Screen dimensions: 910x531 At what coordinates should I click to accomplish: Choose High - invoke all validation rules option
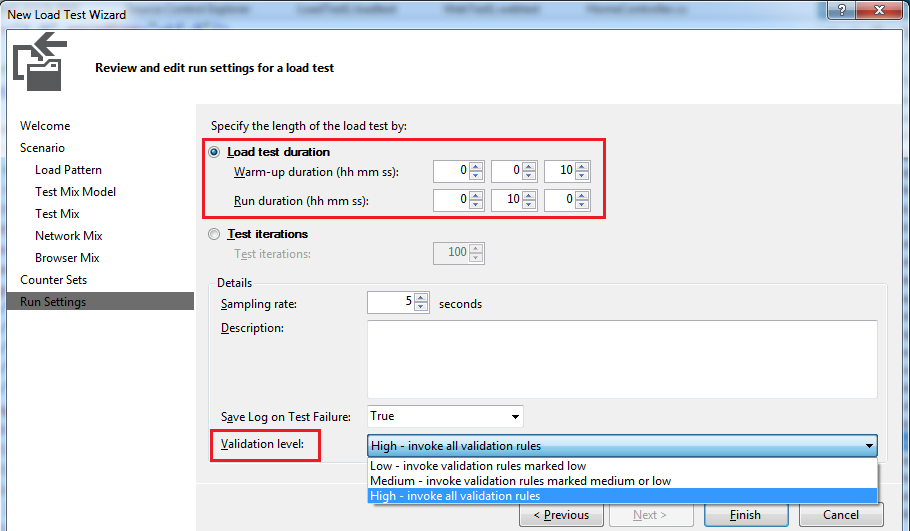(622, 496)
